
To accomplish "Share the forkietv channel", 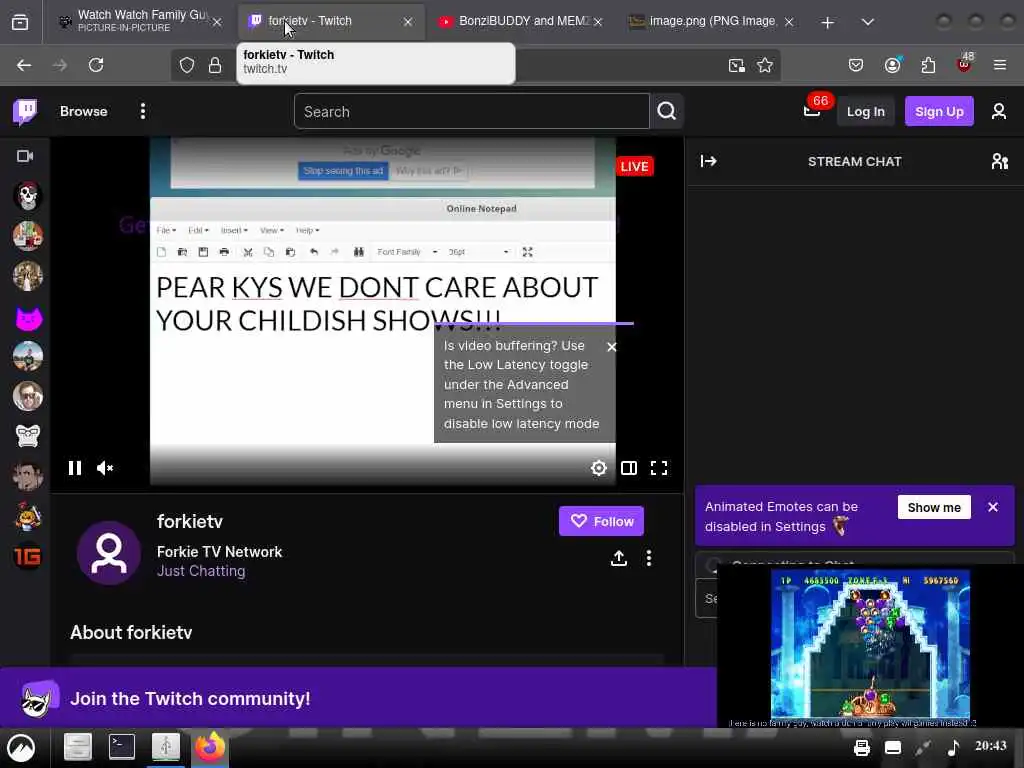I will click(x=618, y=558).
